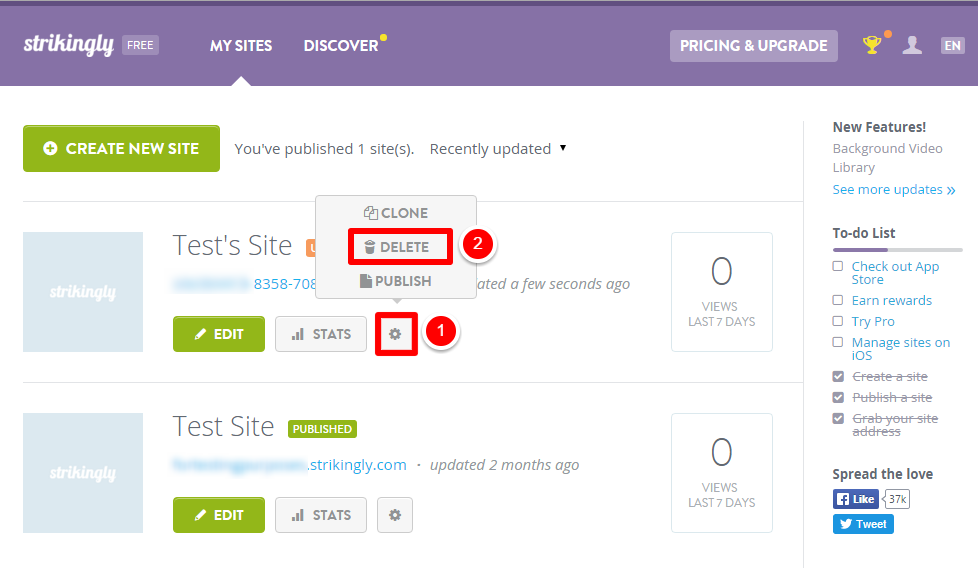This screenshot has height=568, width=978.
Task: Click the FREE plan badge
Action: click(140, 45)
